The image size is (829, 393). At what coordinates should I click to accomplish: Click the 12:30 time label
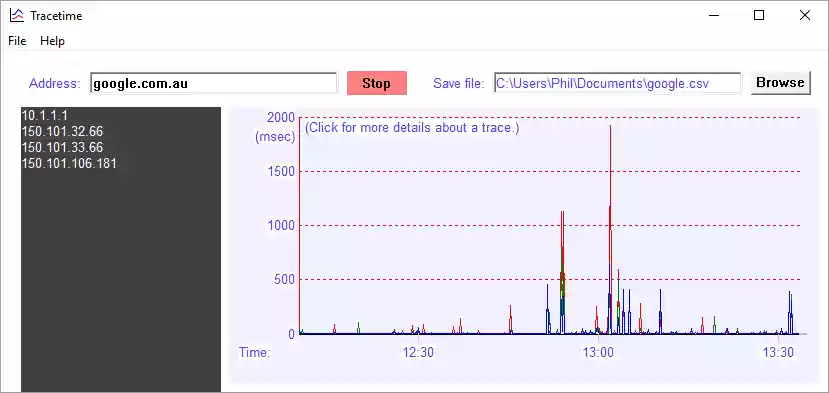tap(418, 352)
